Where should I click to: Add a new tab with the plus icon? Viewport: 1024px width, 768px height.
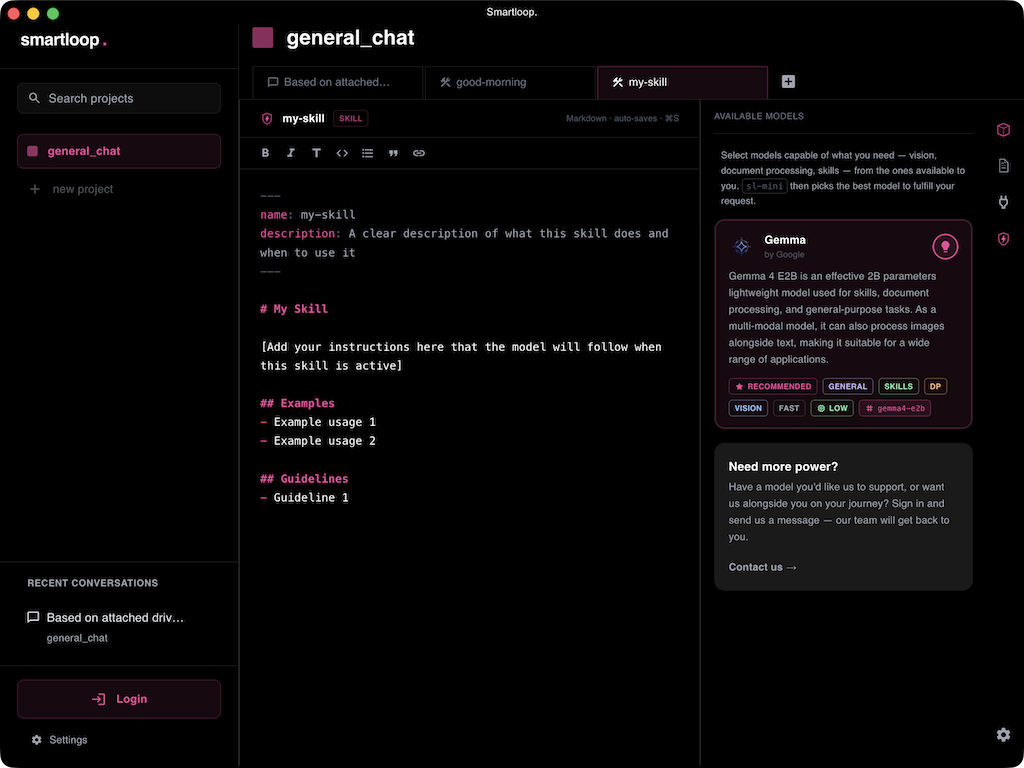click(x=788, y=82)
